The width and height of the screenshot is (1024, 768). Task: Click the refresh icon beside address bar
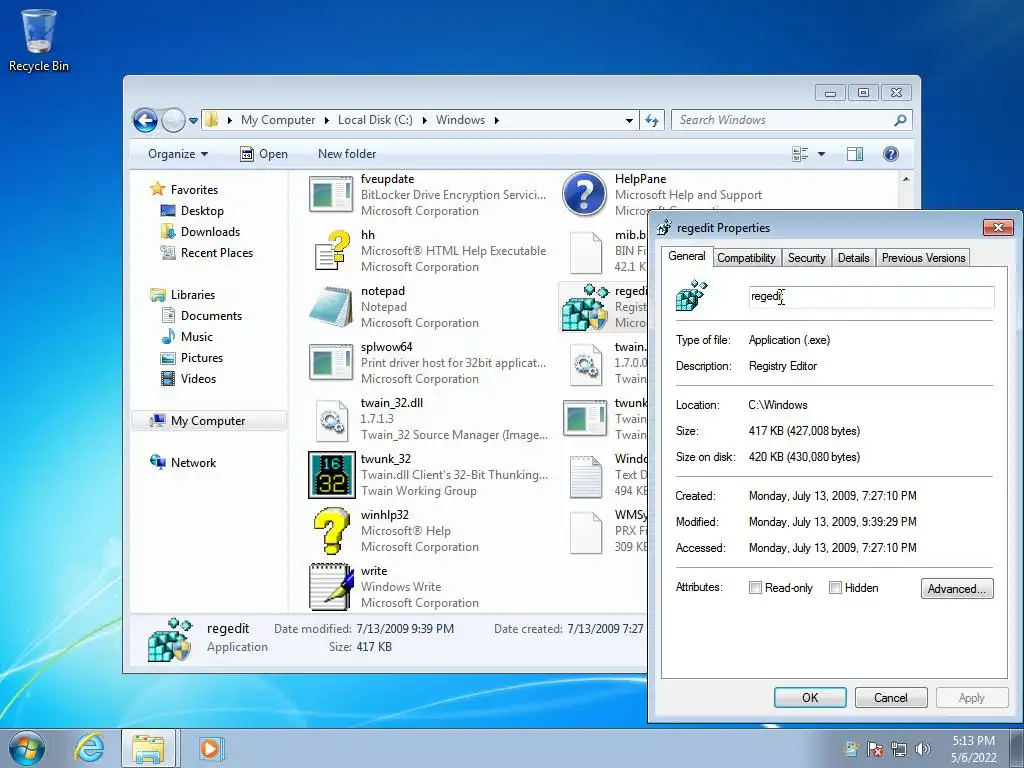[x=652, y=120]
